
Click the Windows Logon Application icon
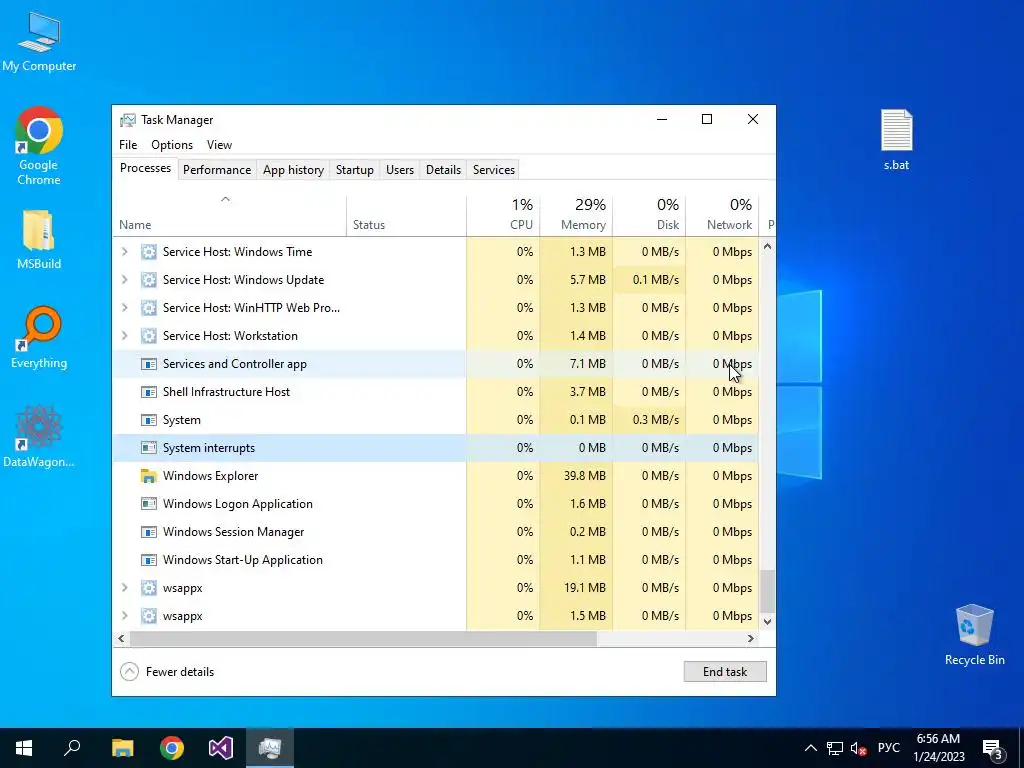click(149, 504)
